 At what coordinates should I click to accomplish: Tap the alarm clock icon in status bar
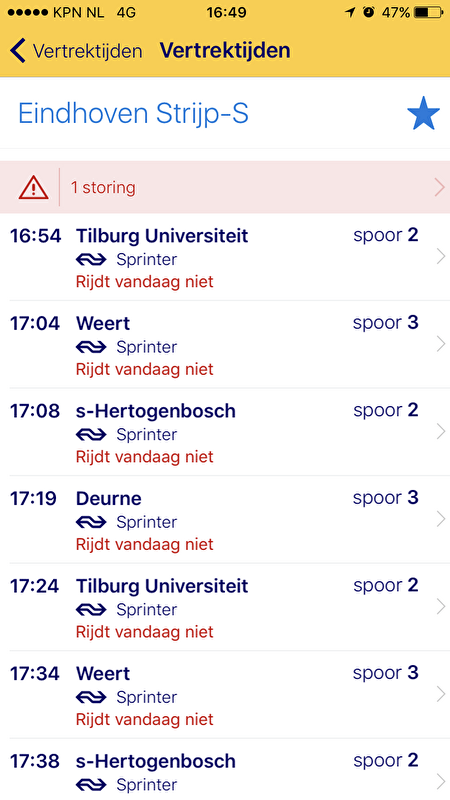[x=368, y=12]
